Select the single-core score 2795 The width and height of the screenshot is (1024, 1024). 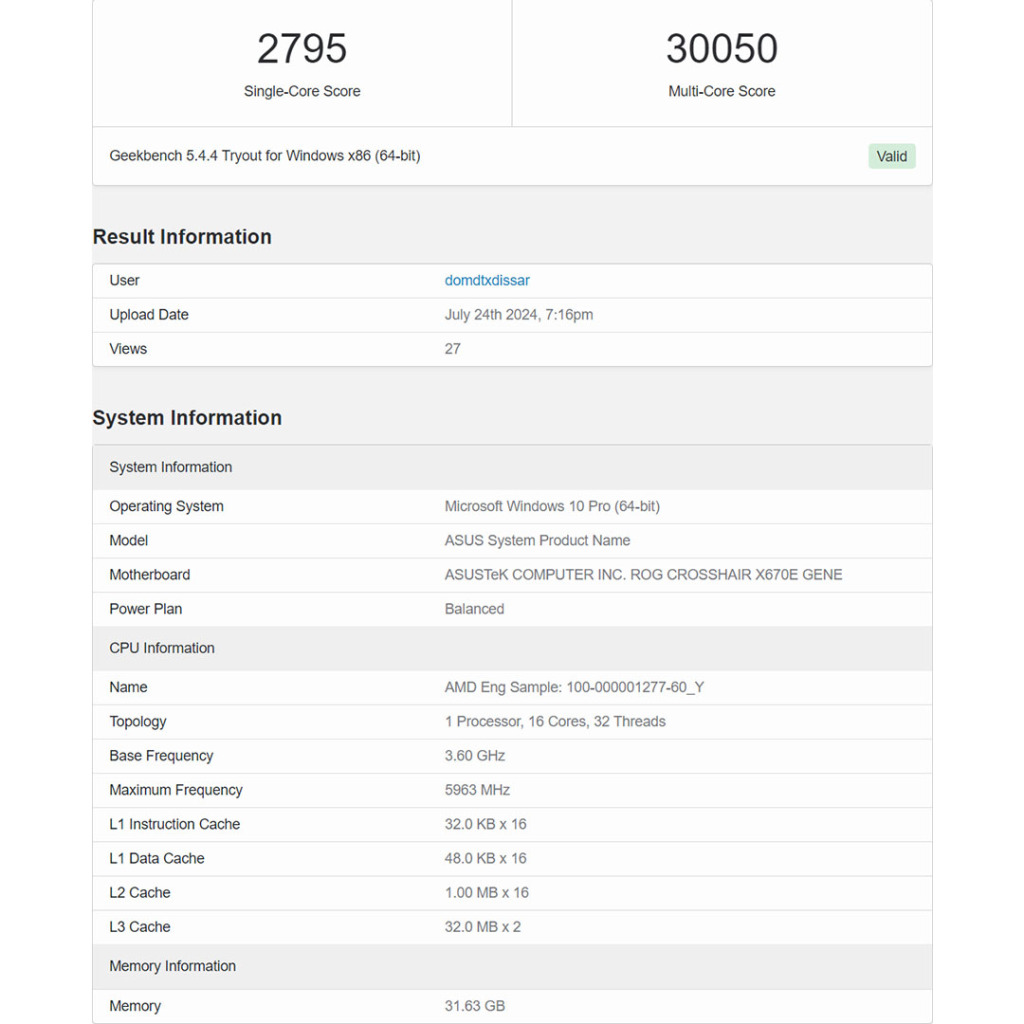click(302, 48)
